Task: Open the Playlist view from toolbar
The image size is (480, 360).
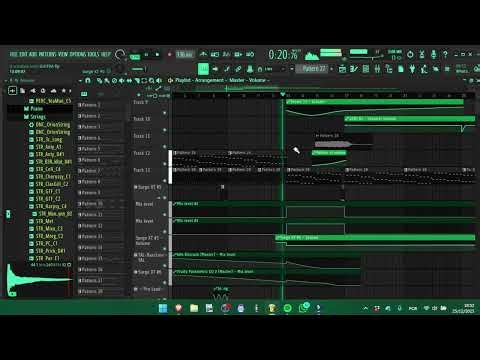Action: pyautogui.click(x=342, y=69)
